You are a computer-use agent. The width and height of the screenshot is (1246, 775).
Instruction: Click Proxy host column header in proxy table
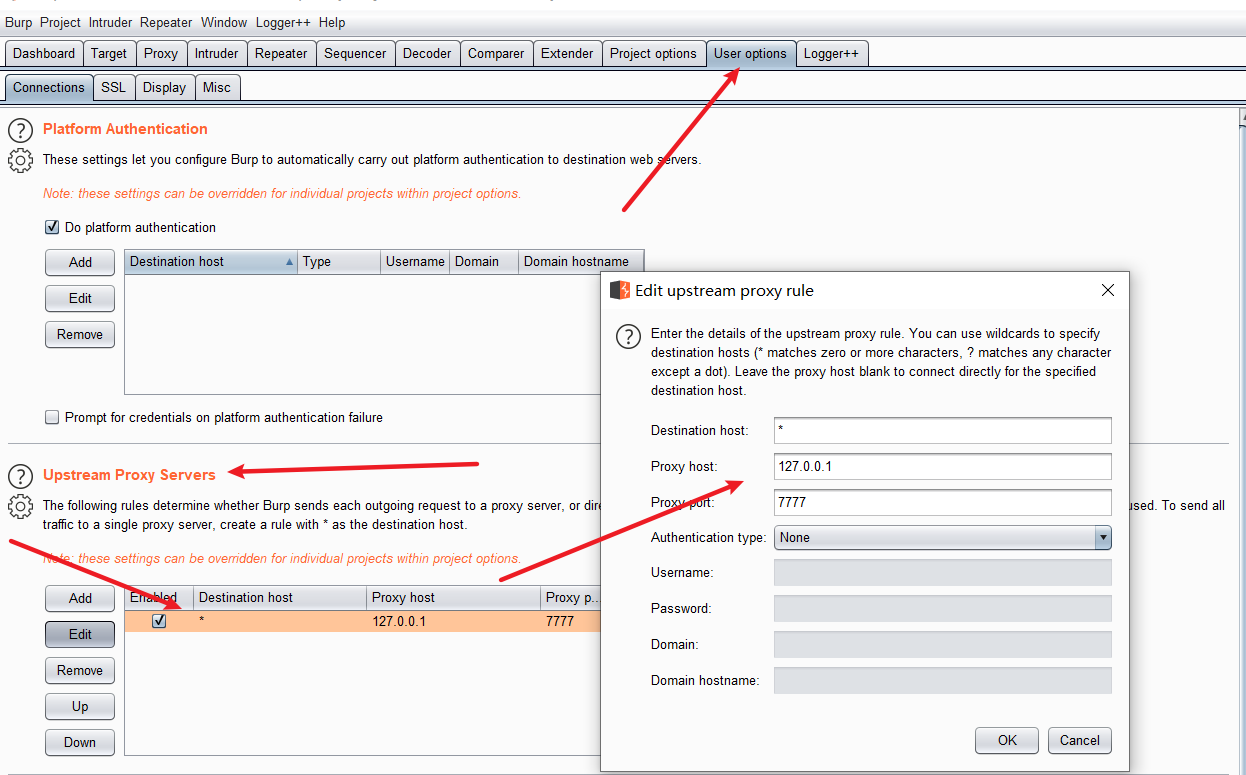pos(453,598)
